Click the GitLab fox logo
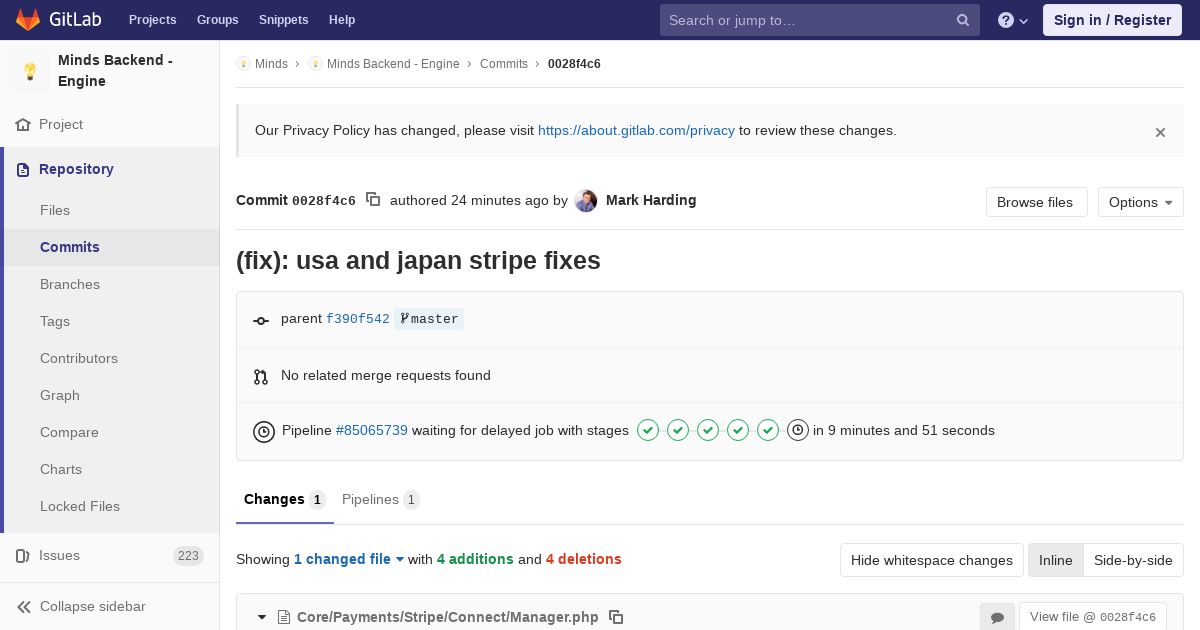The width and height of the screenshot is (1200, 630). point(28,20)
